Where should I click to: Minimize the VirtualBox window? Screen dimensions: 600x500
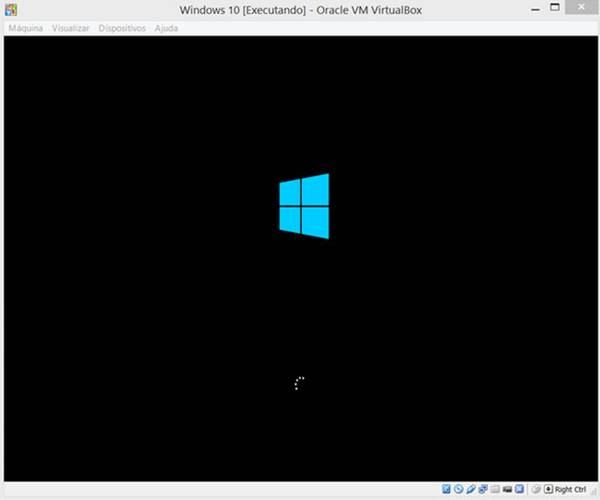(x=536, y=9)
